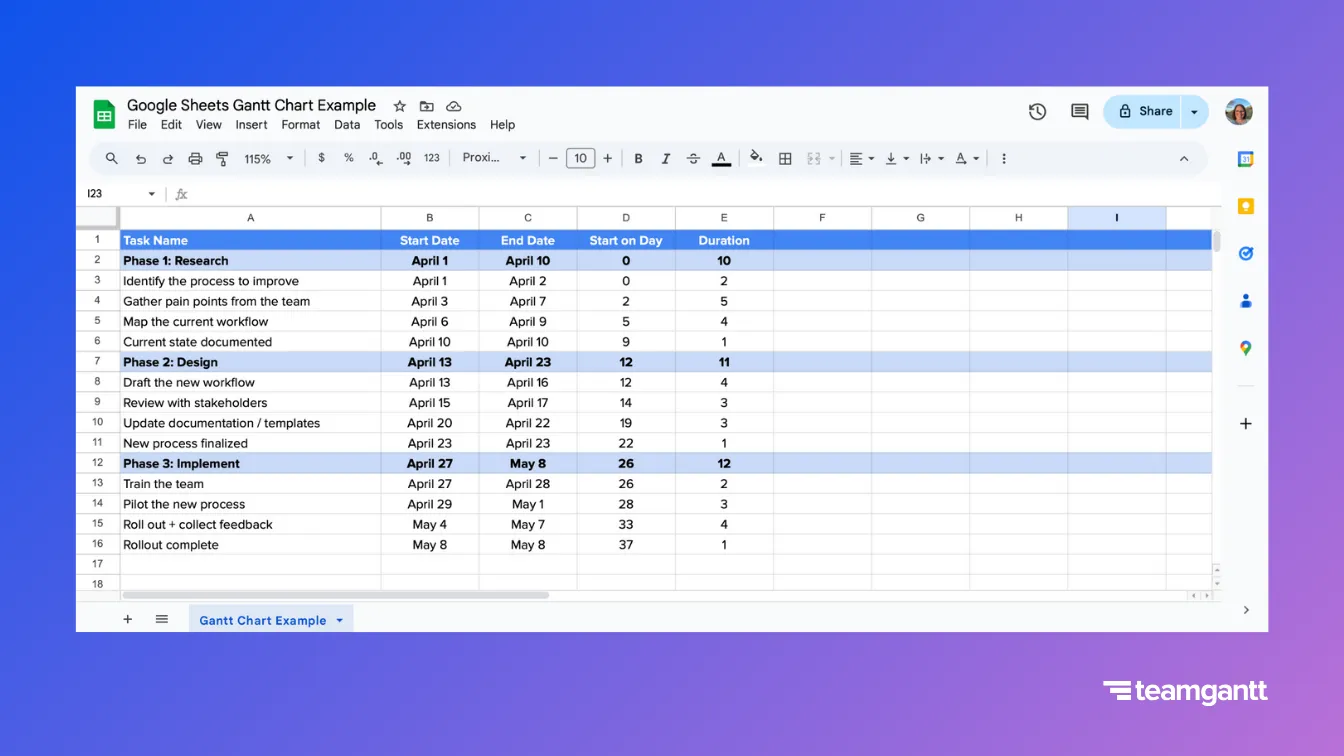Open the Borders tool

pos(785,158)
